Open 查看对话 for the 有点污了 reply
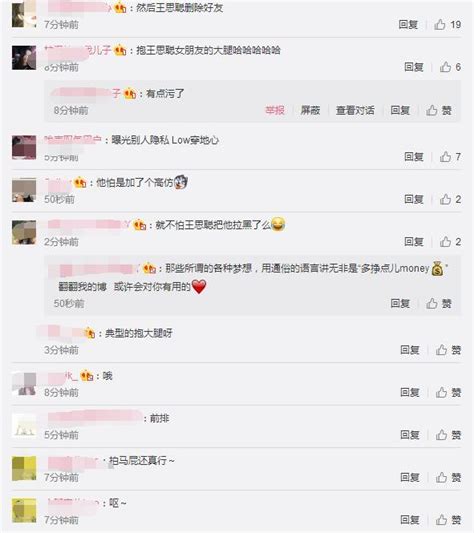The height and width of the screenshot is (533, 474). [355, 110]
